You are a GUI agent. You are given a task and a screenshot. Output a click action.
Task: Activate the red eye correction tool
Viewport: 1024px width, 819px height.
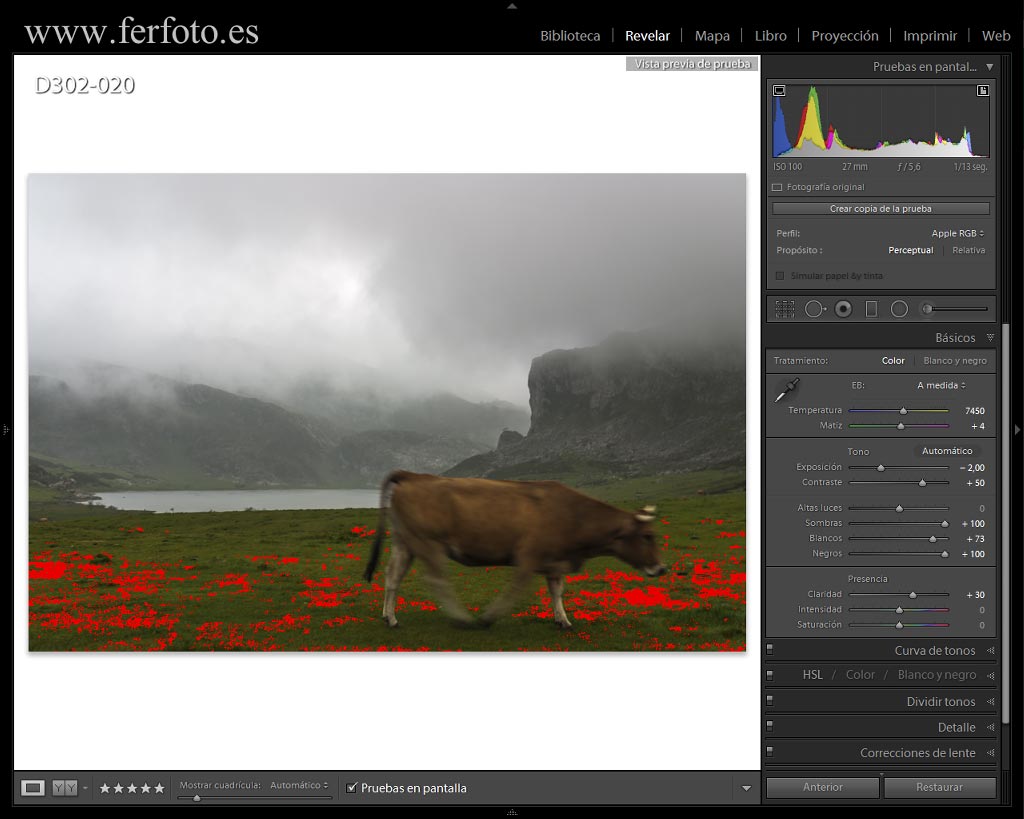(x=843, y=309)
